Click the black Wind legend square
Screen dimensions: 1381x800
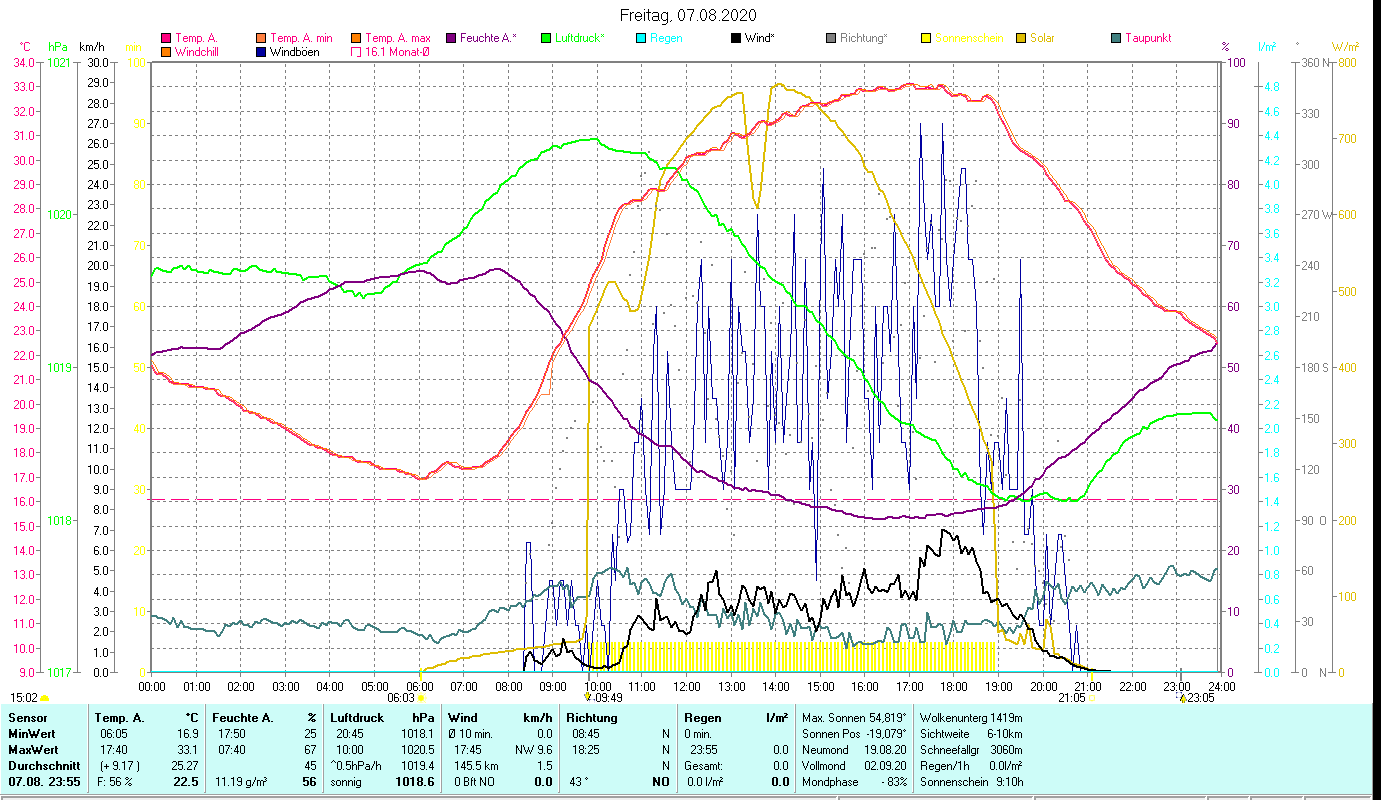click(x=736, y=38)
